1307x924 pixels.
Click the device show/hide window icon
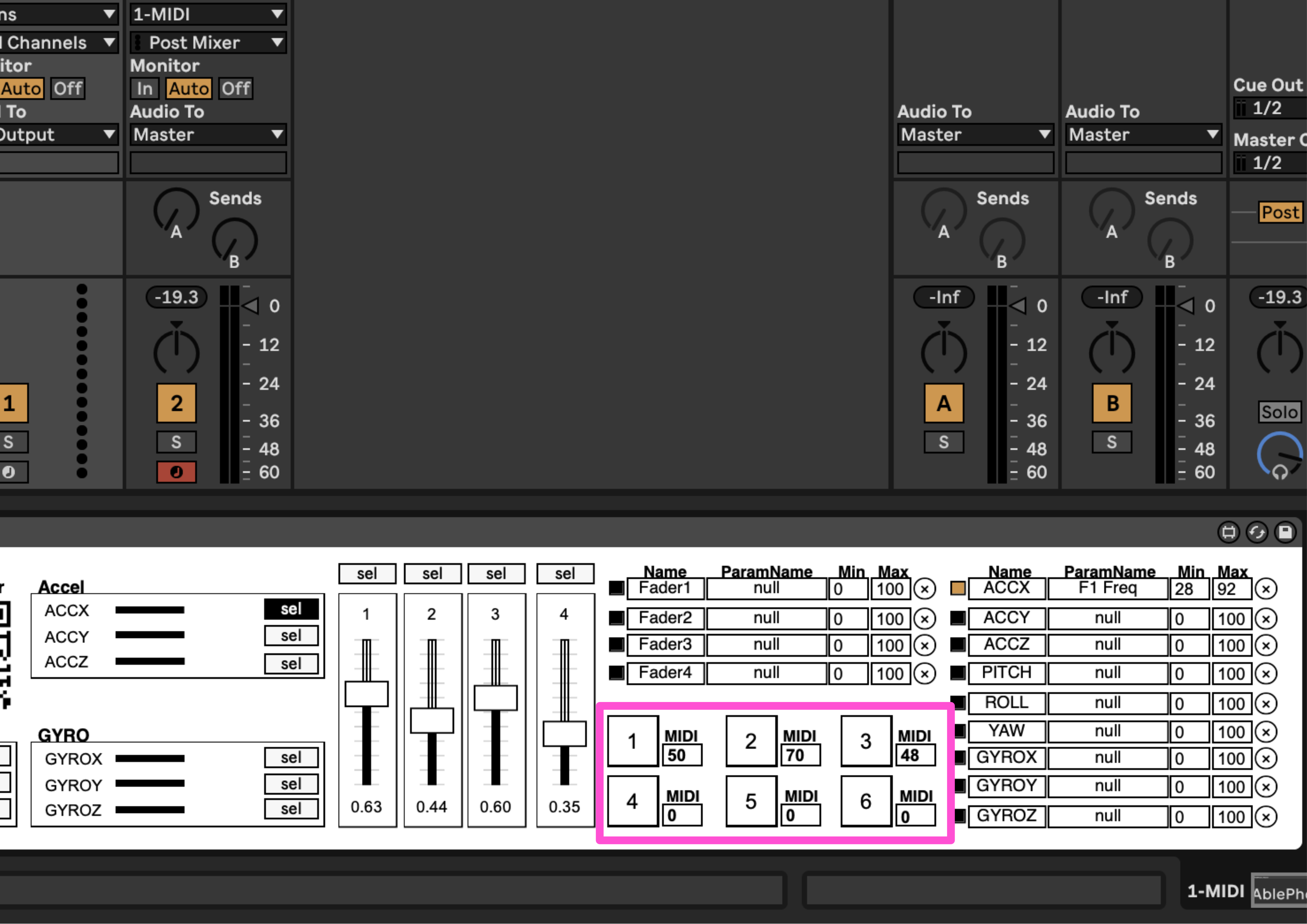pyautogui.click(x=1229, y=532)
